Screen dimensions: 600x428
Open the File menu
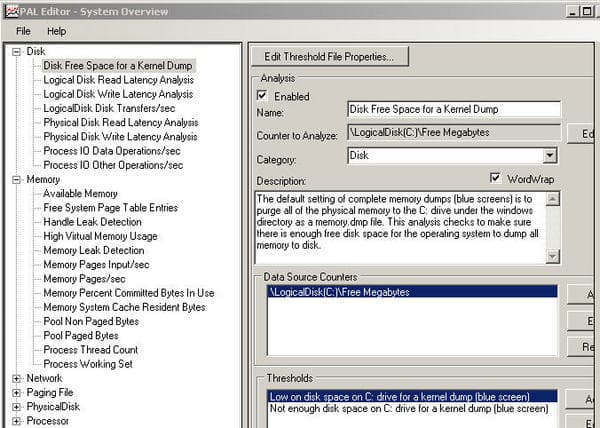(23, 31)
